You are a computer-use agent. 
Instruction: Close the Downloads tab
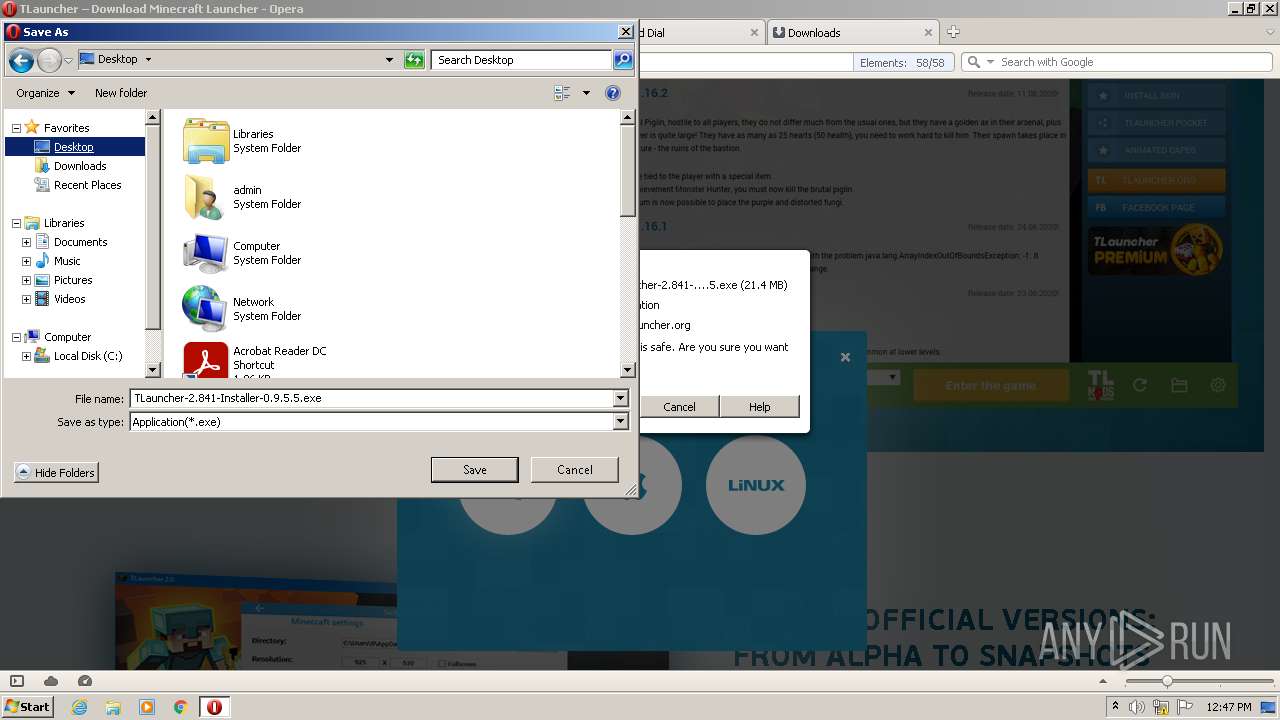tap(928, 32)
